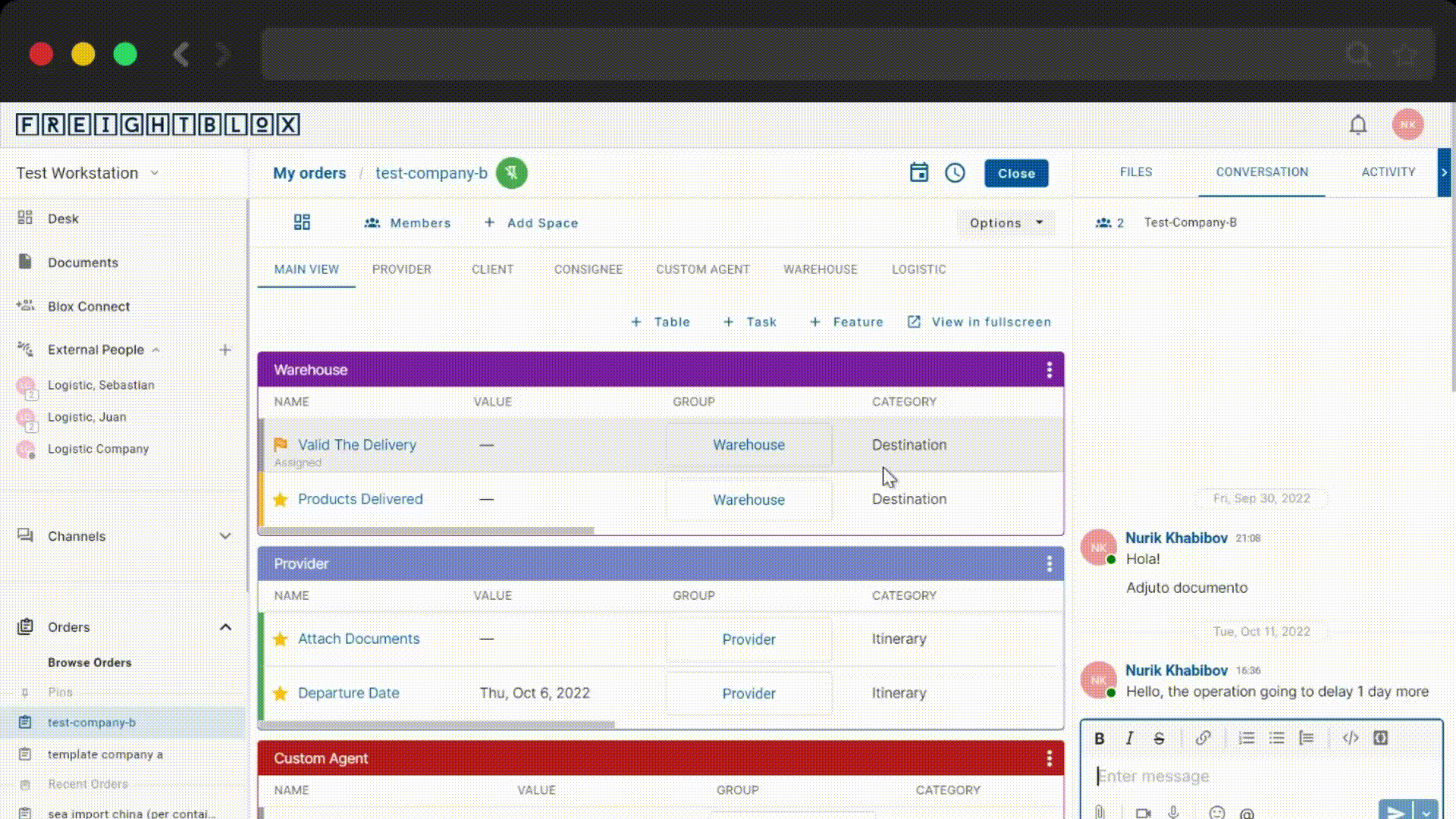The width and height of the screenshot is (1456, 819).
Task: Open the Provider table three-dot menu
Action: (1049, 563)
